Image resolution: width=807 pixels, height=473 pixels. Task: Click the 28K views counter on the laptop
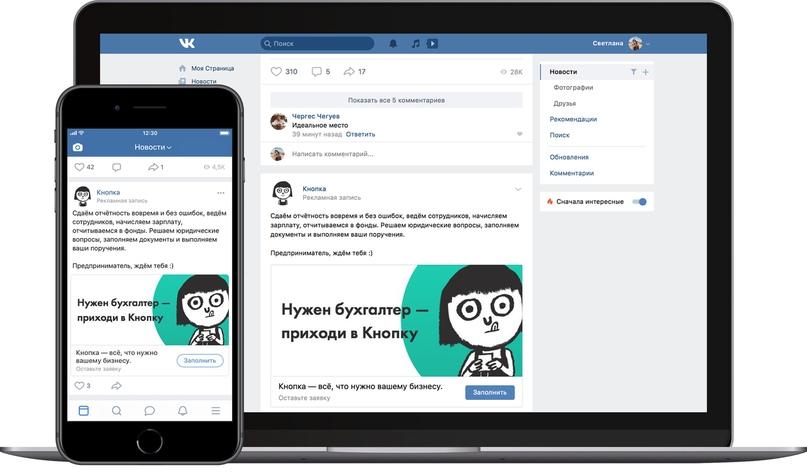pyautogui.click(x=512, y=72)
